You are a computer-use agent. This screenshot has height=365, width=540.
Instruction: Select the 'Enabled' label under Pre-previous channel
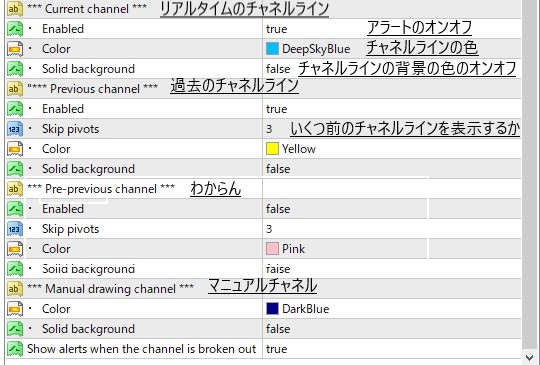click(63, 209)
